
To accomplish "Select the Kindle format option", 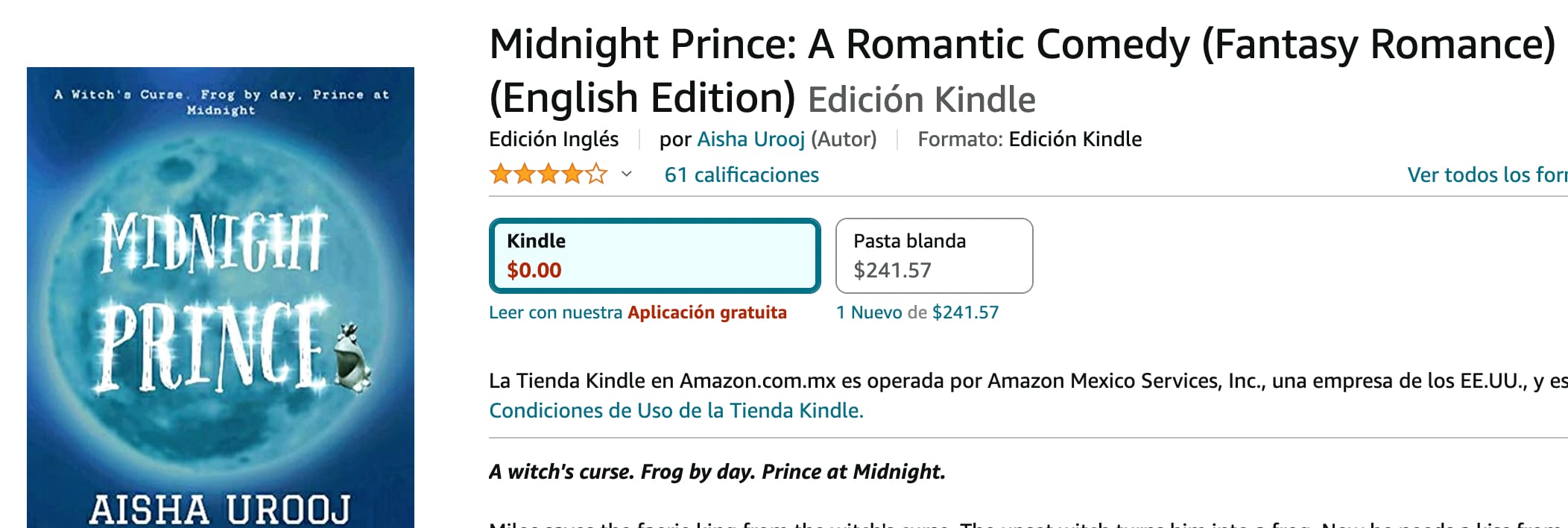I will tap(654, 255).
